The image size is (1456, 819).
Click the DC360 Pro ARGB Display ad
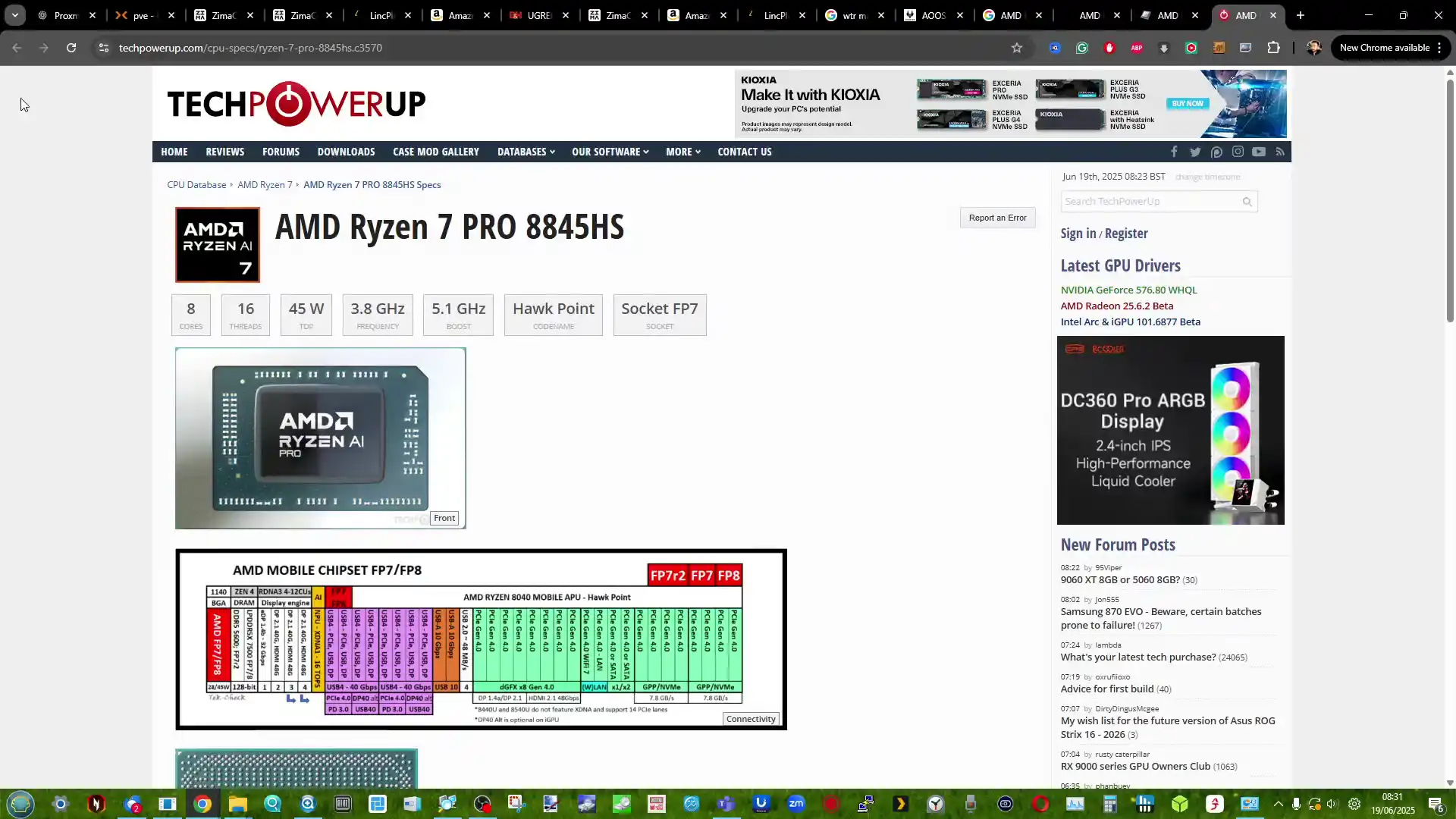click(x=1171, y=431)
